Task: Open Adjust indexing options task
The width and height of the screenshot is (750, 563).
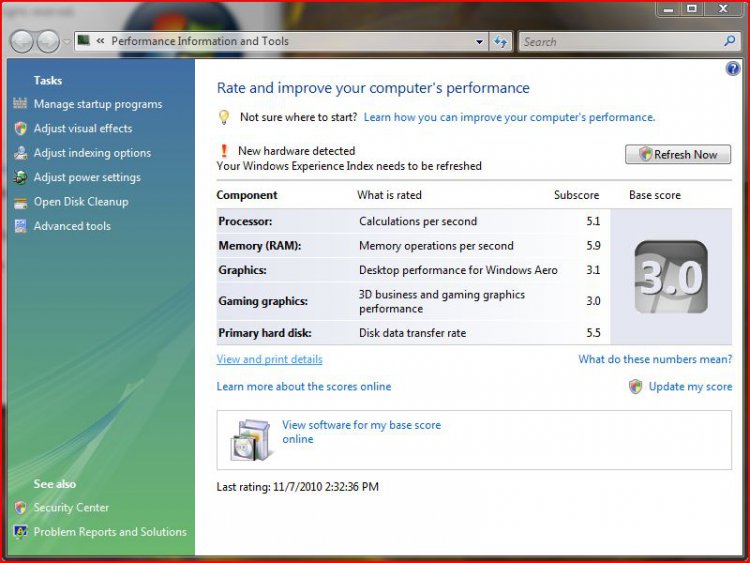Action: pos(92,153)
